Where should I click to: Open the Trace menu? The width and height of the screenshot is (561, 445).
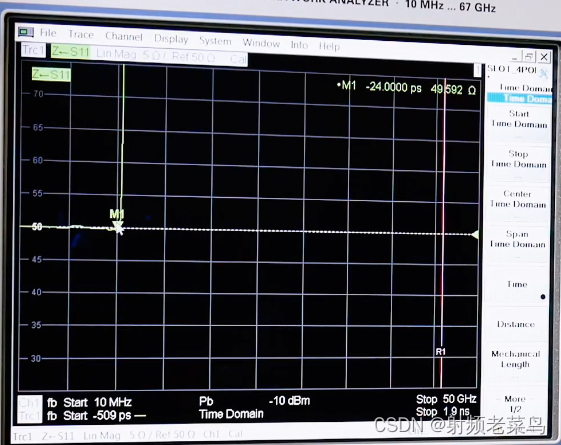click(81, 35)
